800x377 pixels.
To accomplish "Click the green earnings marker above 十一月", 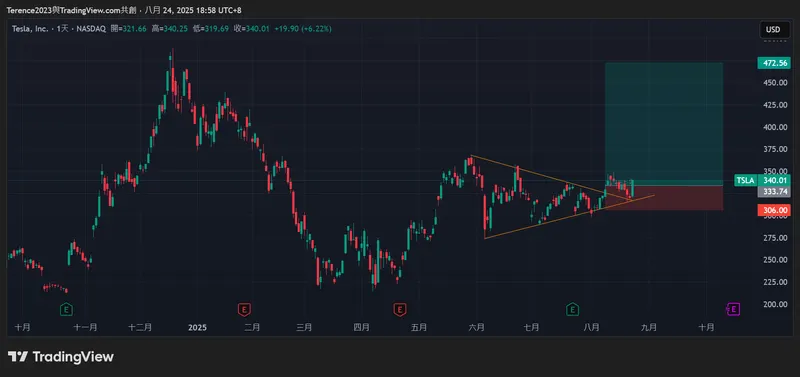I will (66, 309).
